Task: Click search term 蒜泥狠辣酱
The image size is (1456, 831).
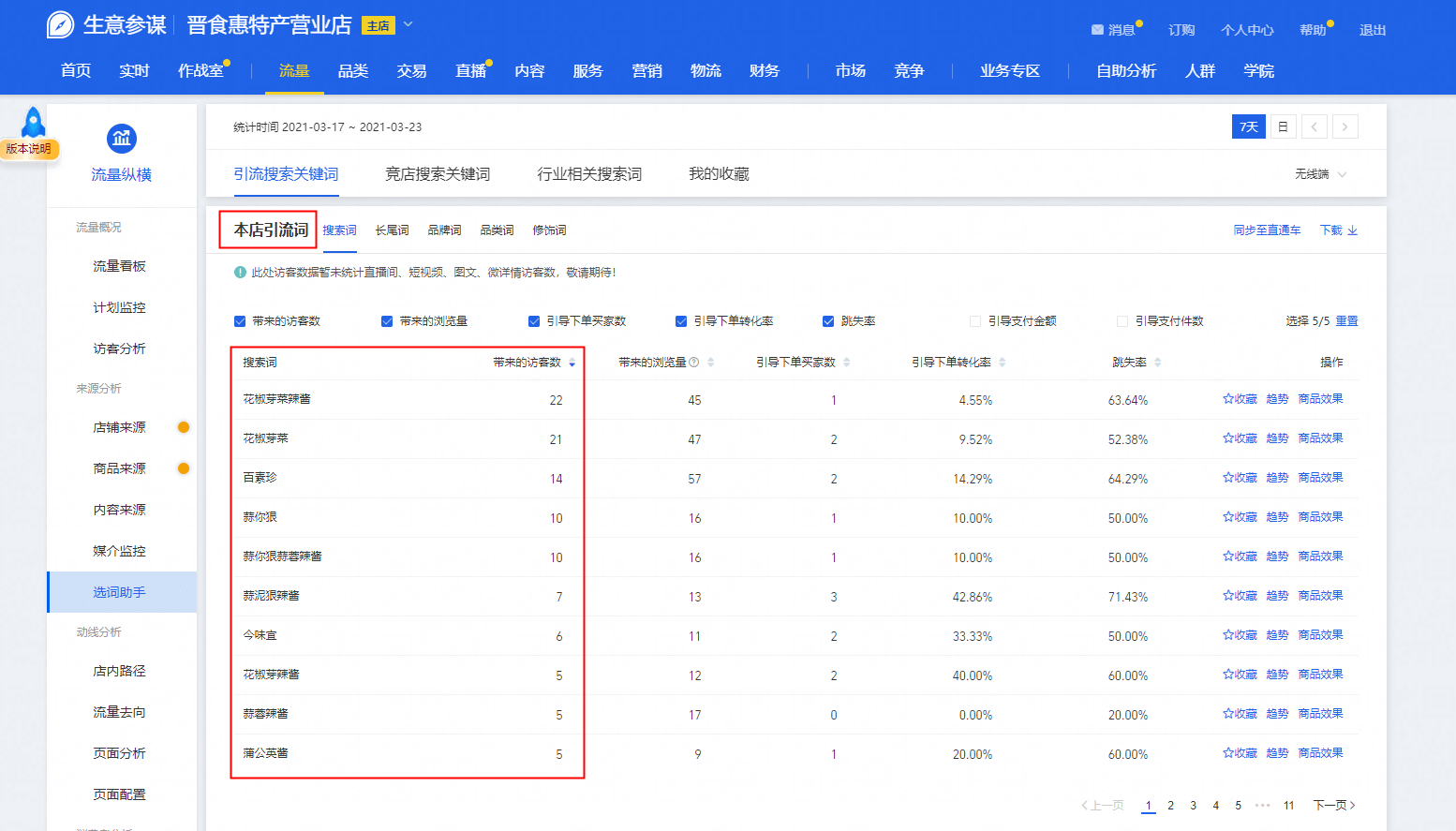Action: pyautogui.click(x=271, y=596)
